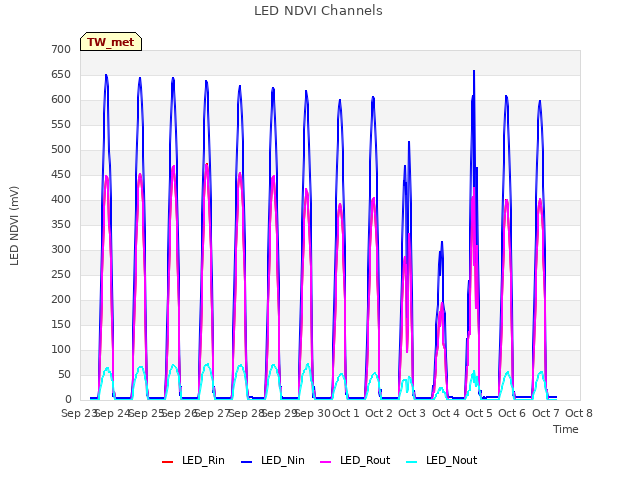640x480 pixels.
Task: Click the magenta peak on Sep 27
Action: click(207, 164)
